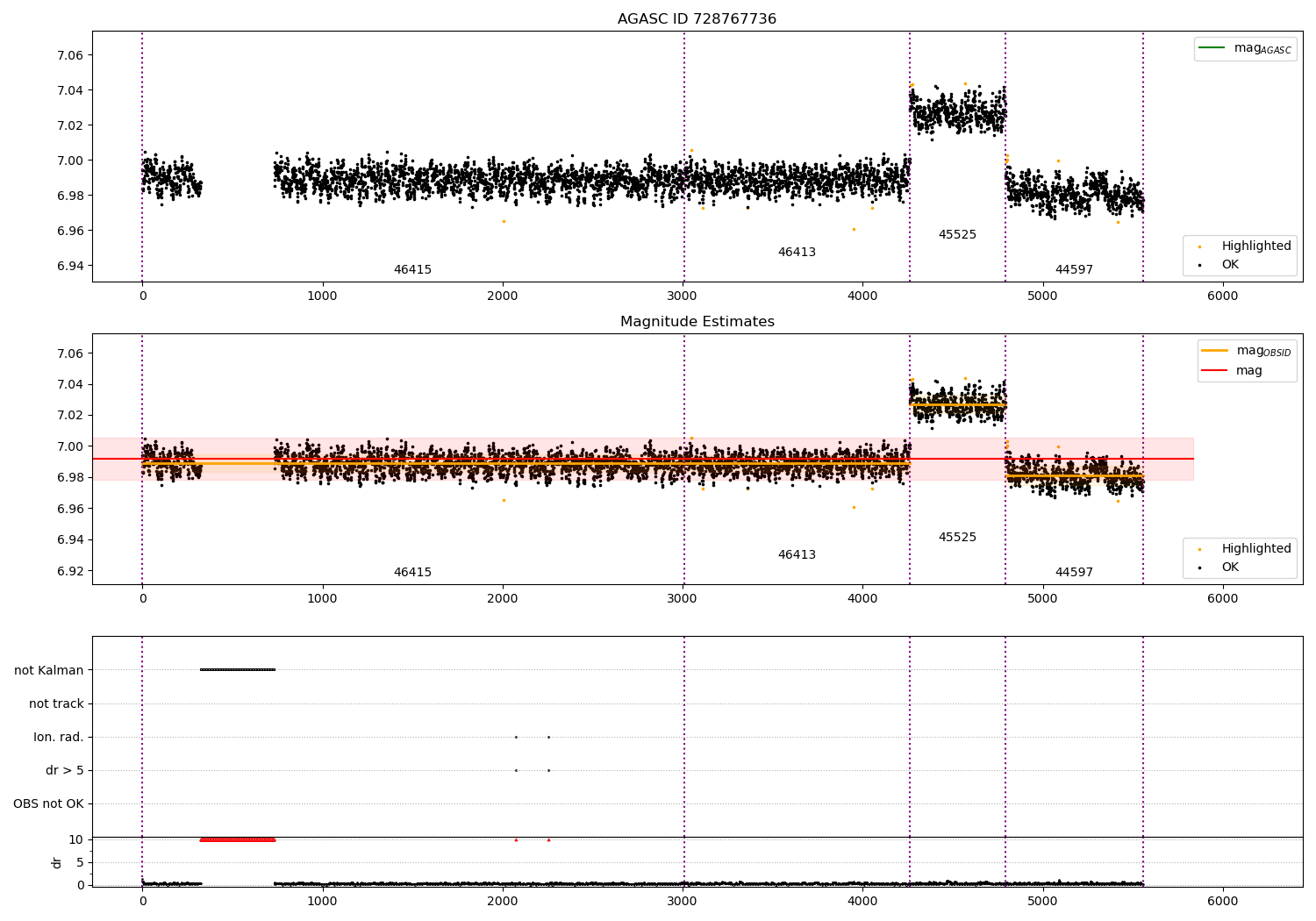
Task: Click the obsid label 46415 in the top plot
Action: coord(412,270)
